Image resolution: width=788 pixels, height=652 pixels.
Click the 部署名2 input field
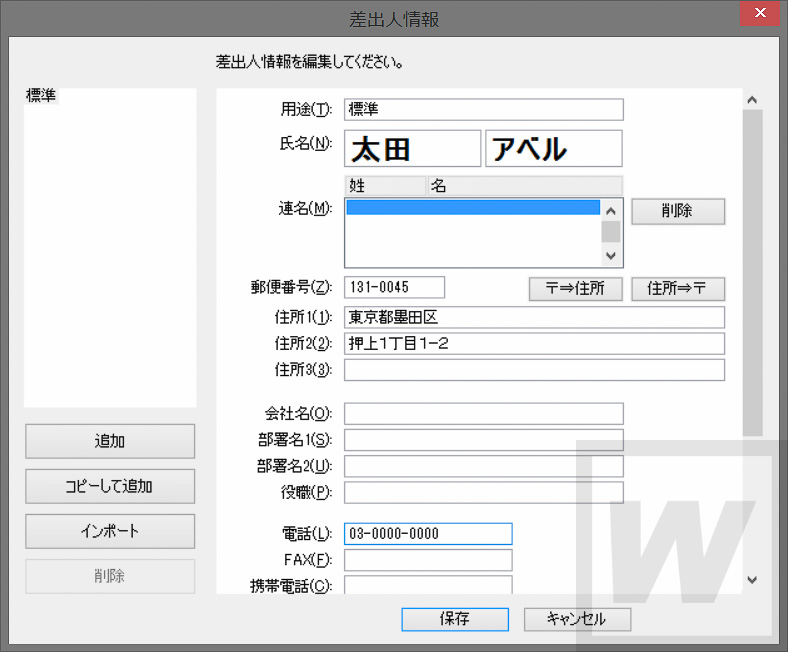tap(483, 466)
